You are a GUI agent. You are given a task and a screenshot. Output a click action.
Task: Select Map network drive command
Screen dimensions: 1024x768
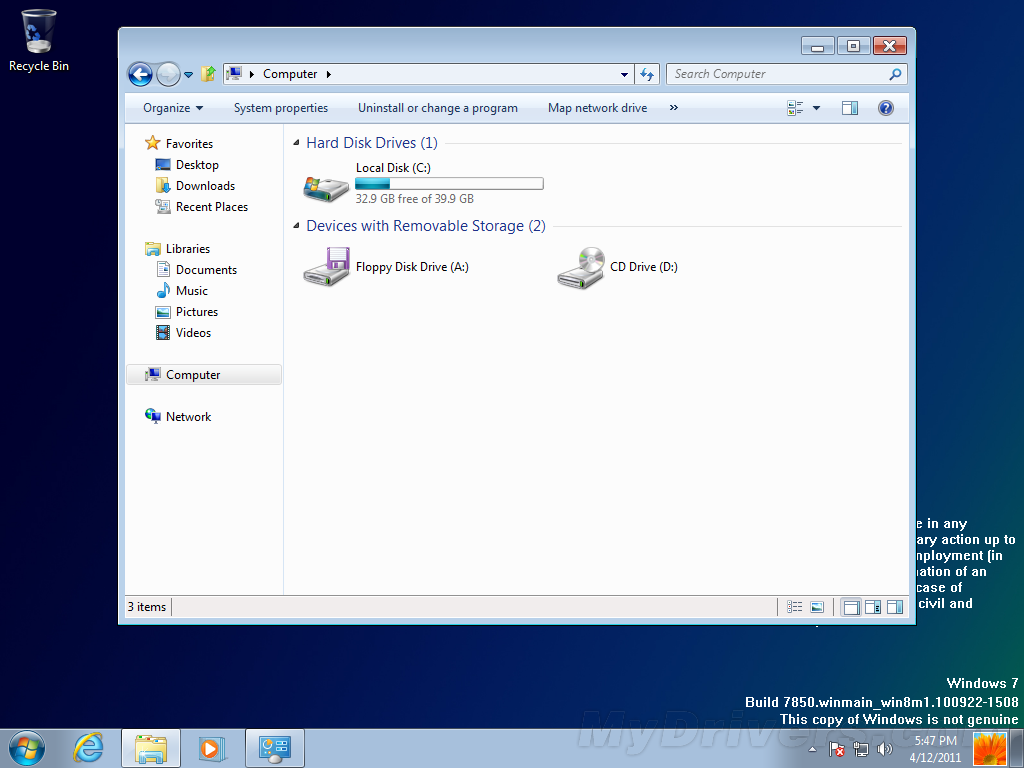[x=598, y=108]
